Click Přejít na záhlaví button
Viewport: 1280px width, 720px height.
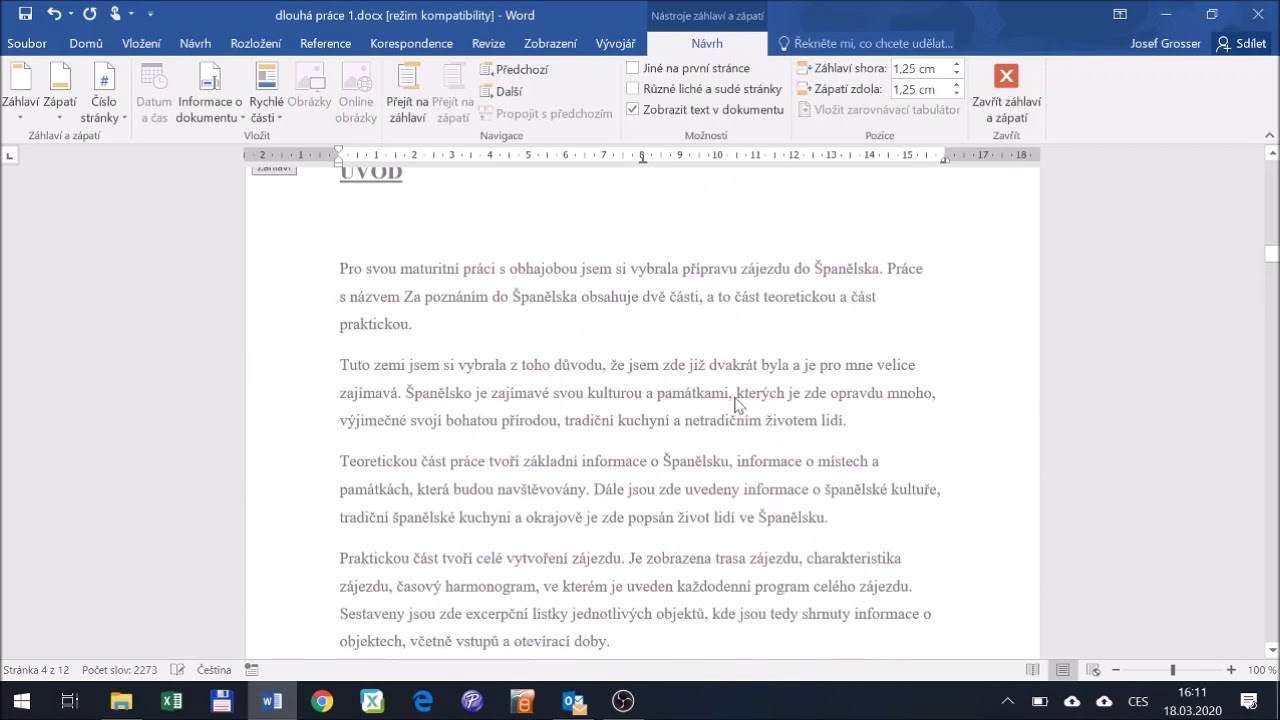tap(407, 93)
